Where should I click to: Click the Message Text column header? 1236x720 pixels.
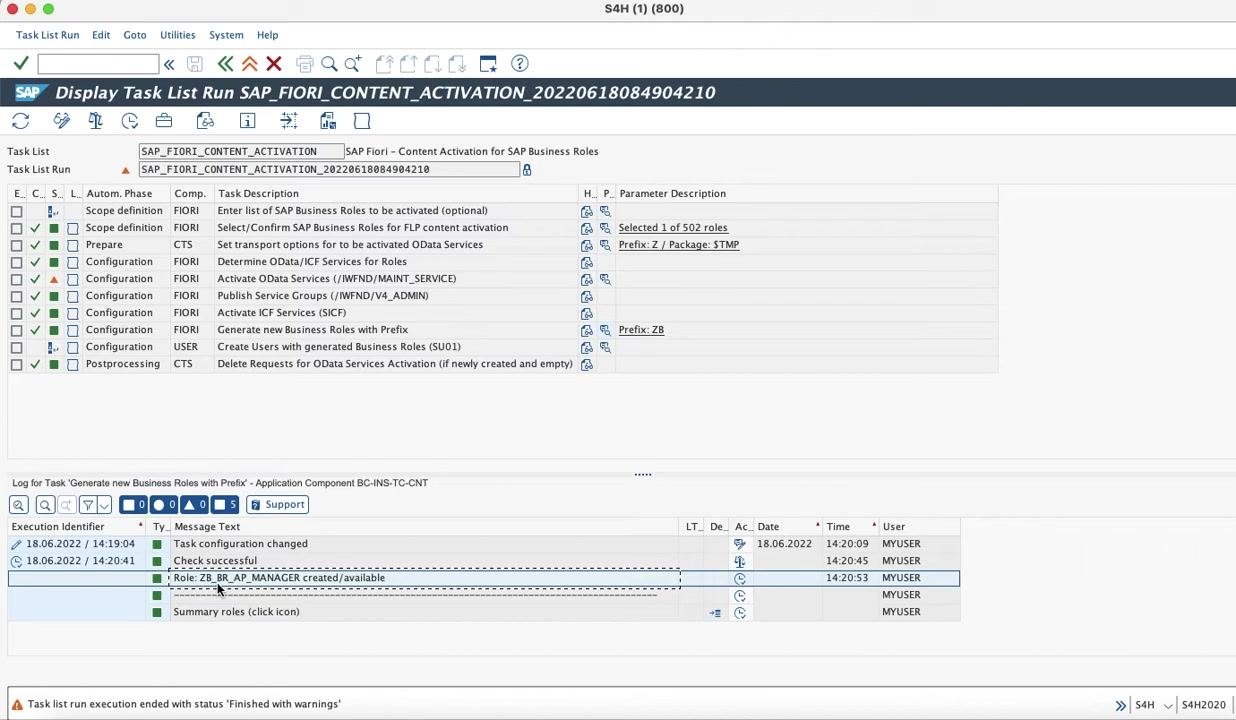pyautogui.click(x=424, y=527)
